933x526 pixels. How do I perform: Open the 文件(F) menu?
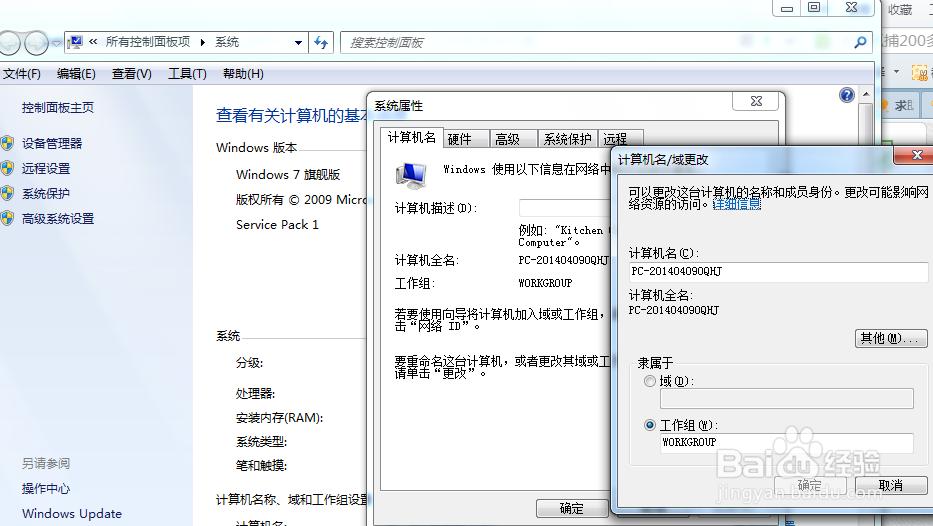(22, 74)
